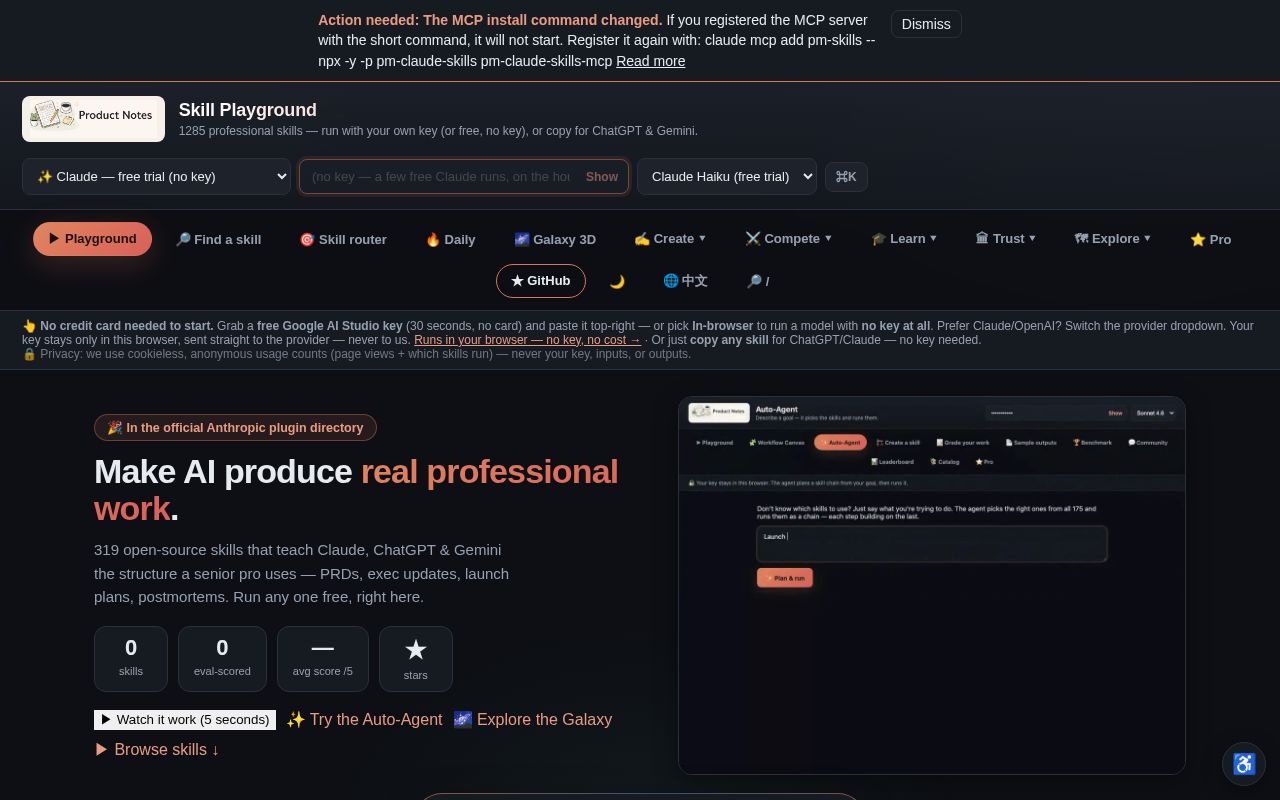Open the Galaxy 3D tab
The height and width of the screenshot is (800, 1280).
pyautogui.click(x=555, y=239)
